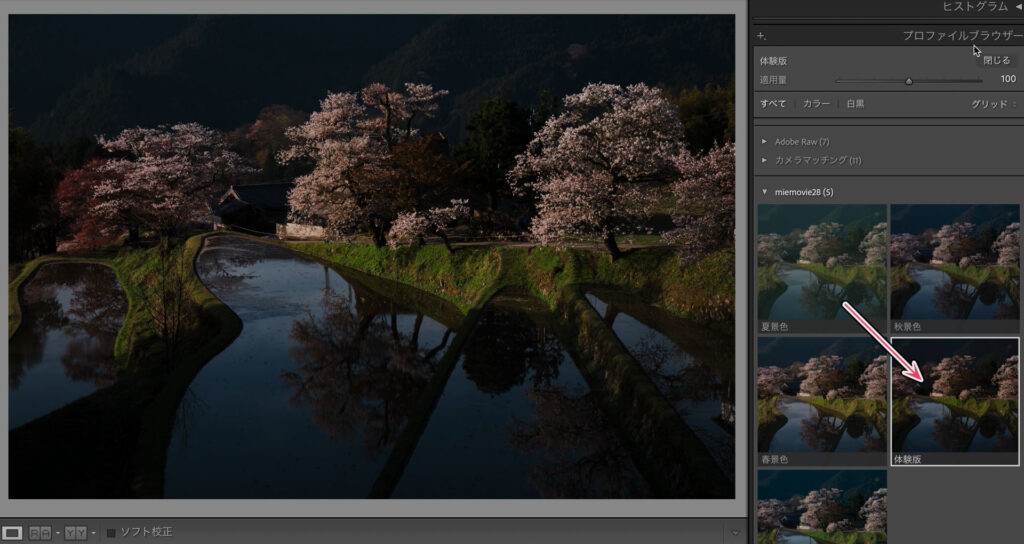Click the RA before/after view icon
This screenshot has width=1024, height=544.
pyautogui.click(x=39, y=532)
